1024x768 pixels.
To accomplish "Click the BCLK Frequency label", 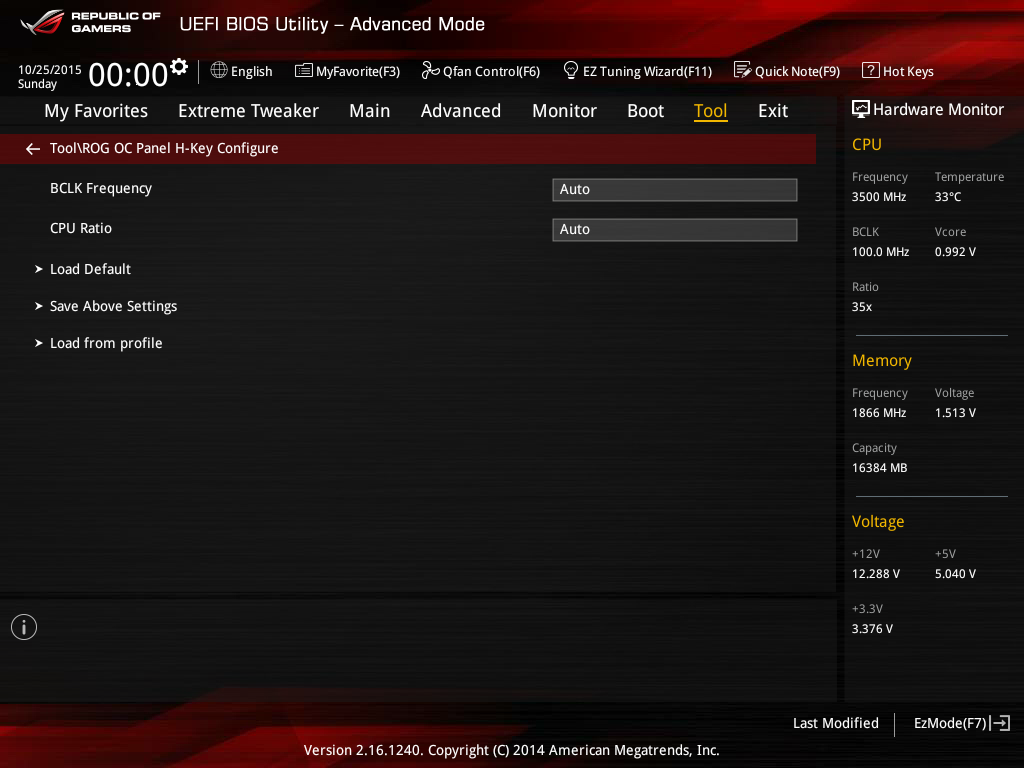I will [x=101, y=189].
